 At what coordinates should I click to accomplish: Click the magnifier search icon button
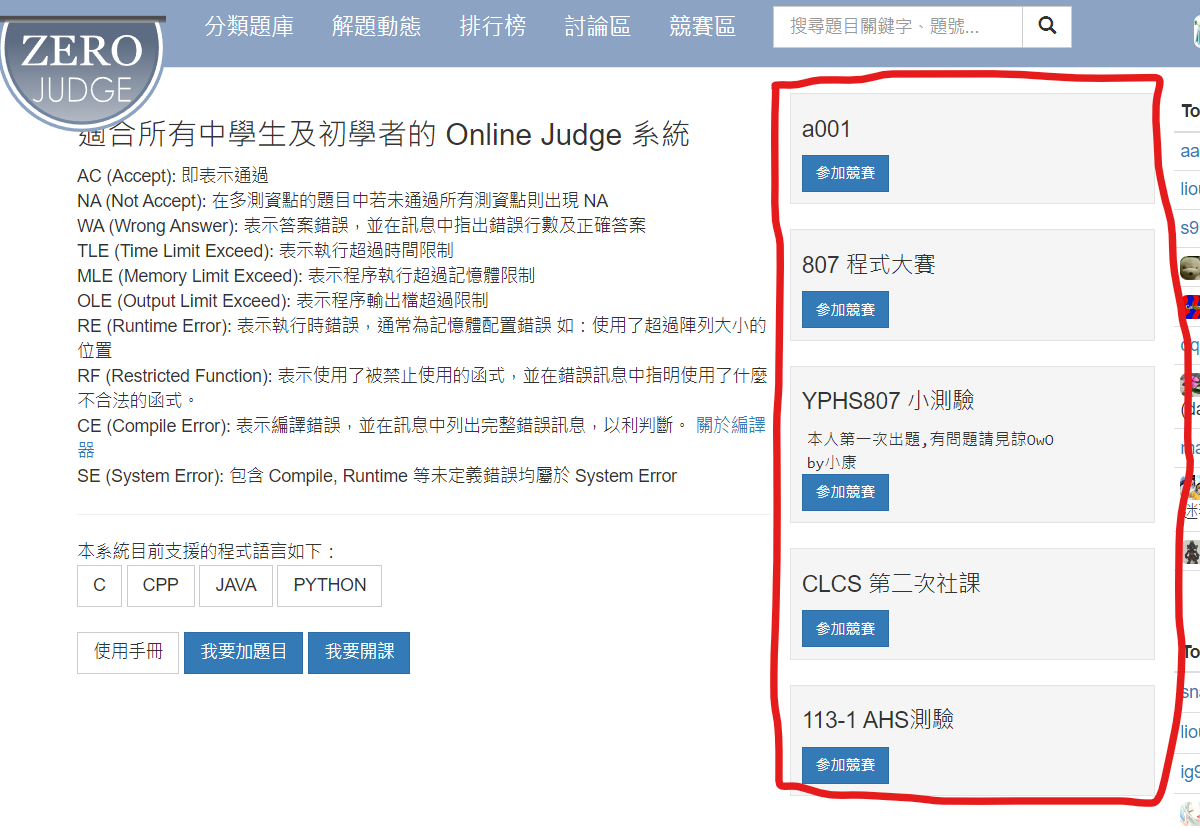[x=1047, y=27]
